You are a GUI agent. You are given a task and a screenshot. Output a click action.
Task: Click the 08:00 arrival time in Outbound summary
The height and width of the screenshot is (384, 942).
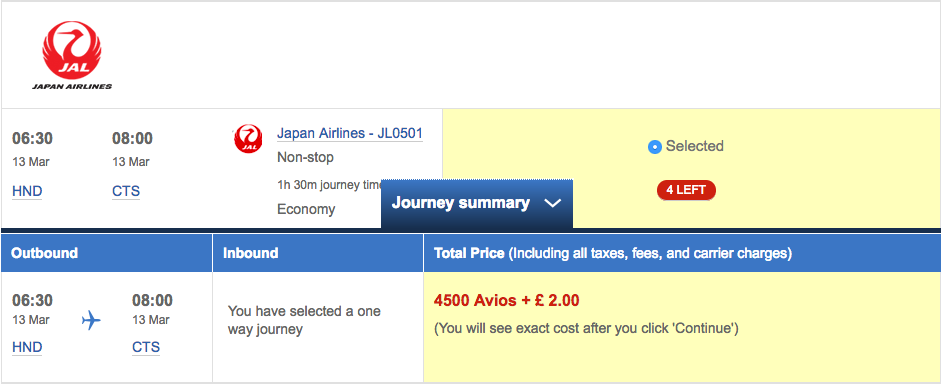pyautogui.click(x=153, y=300)
